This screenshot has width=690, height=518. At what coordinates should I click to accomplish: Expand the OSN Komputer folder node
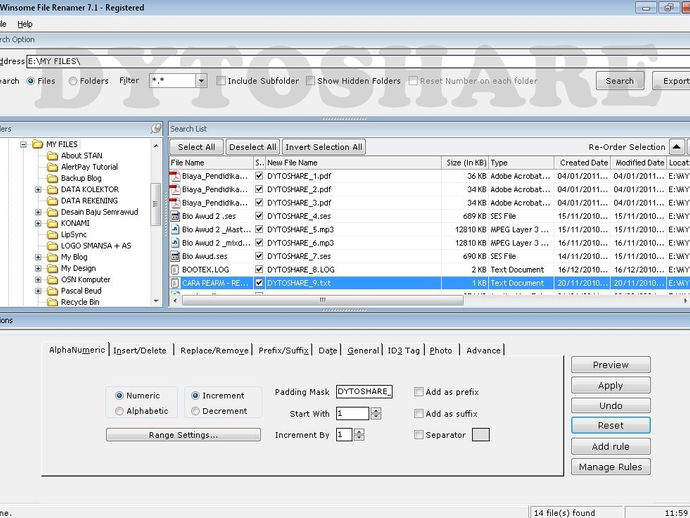[38, 279]
